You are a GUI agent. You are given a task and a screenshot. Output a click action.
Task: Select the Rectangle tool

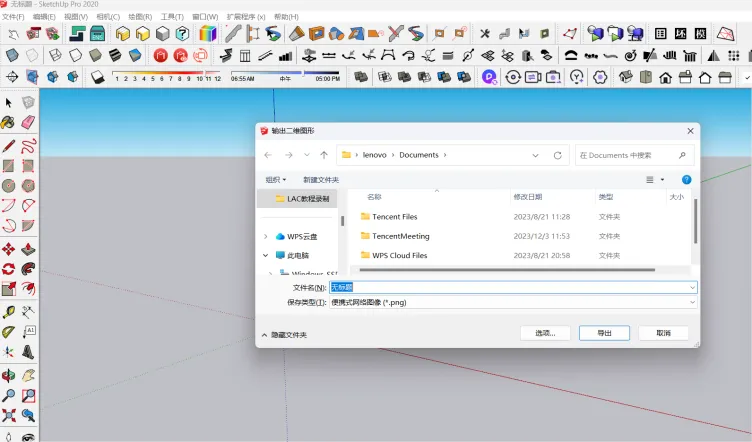tap(9, 166)
